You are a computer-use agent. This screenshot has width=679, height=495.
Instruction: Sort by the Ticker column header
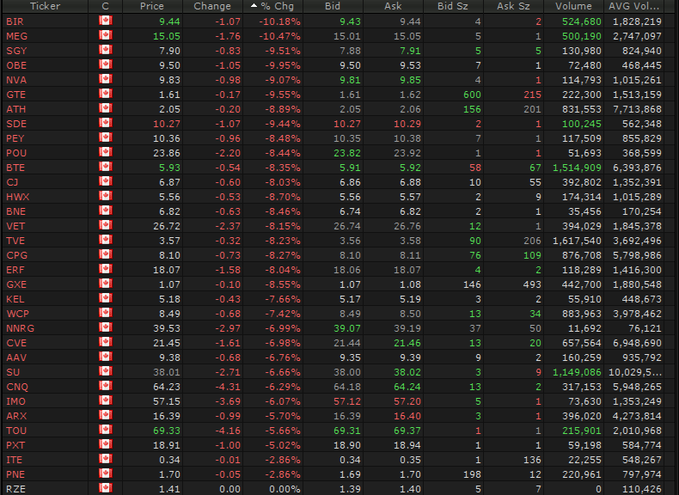[45, 6]
